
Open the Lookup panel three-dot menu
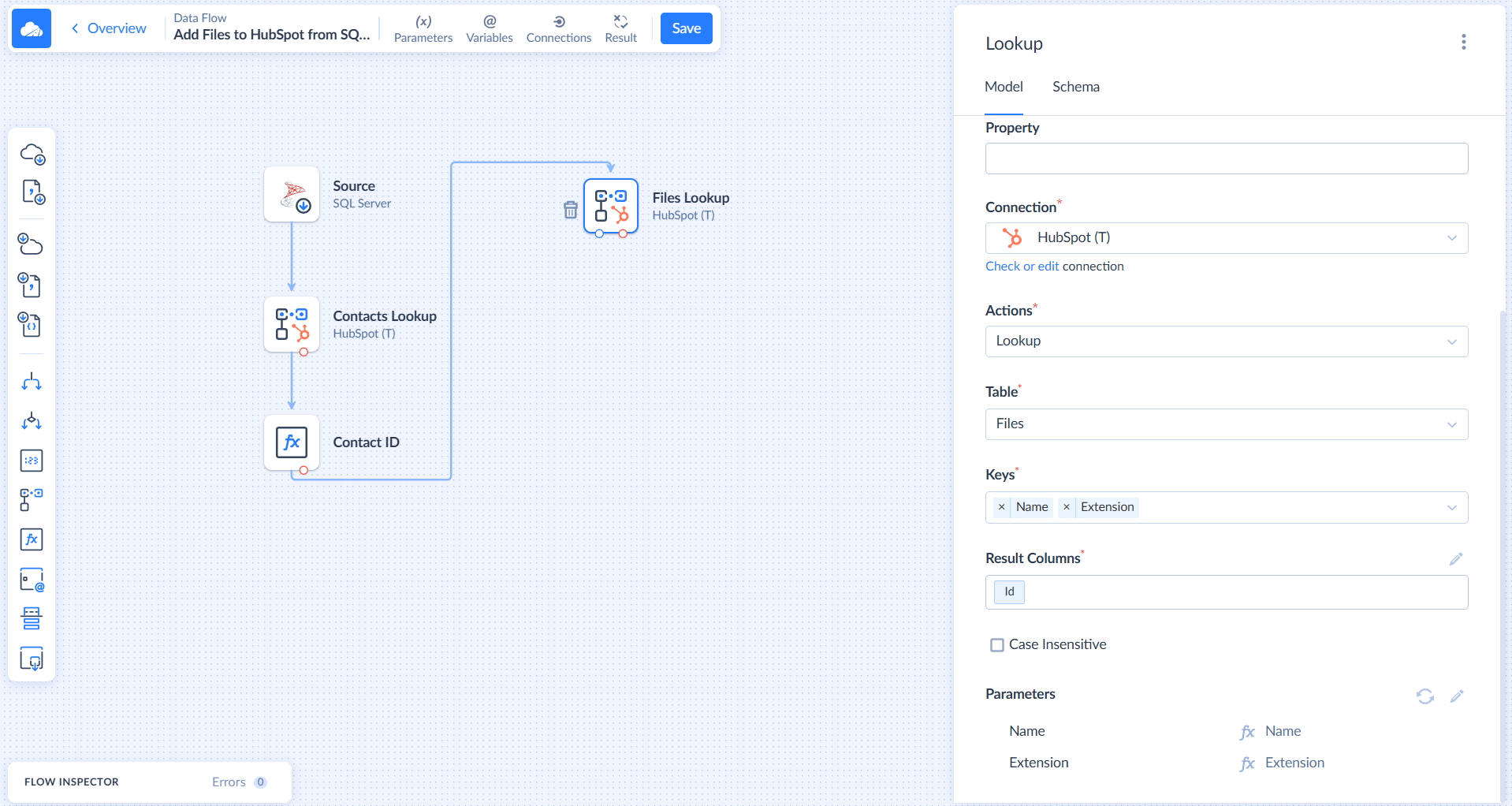(x=1463, y=43)
